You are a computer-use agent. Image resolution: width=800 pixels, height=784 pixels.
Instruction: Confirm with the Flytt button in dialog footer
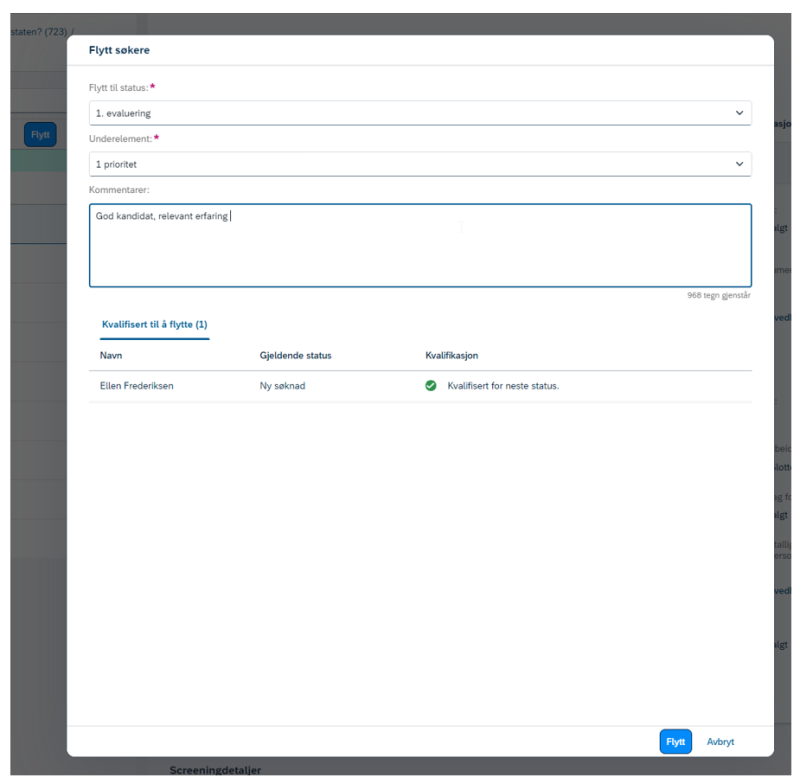(x=676, y=742)
